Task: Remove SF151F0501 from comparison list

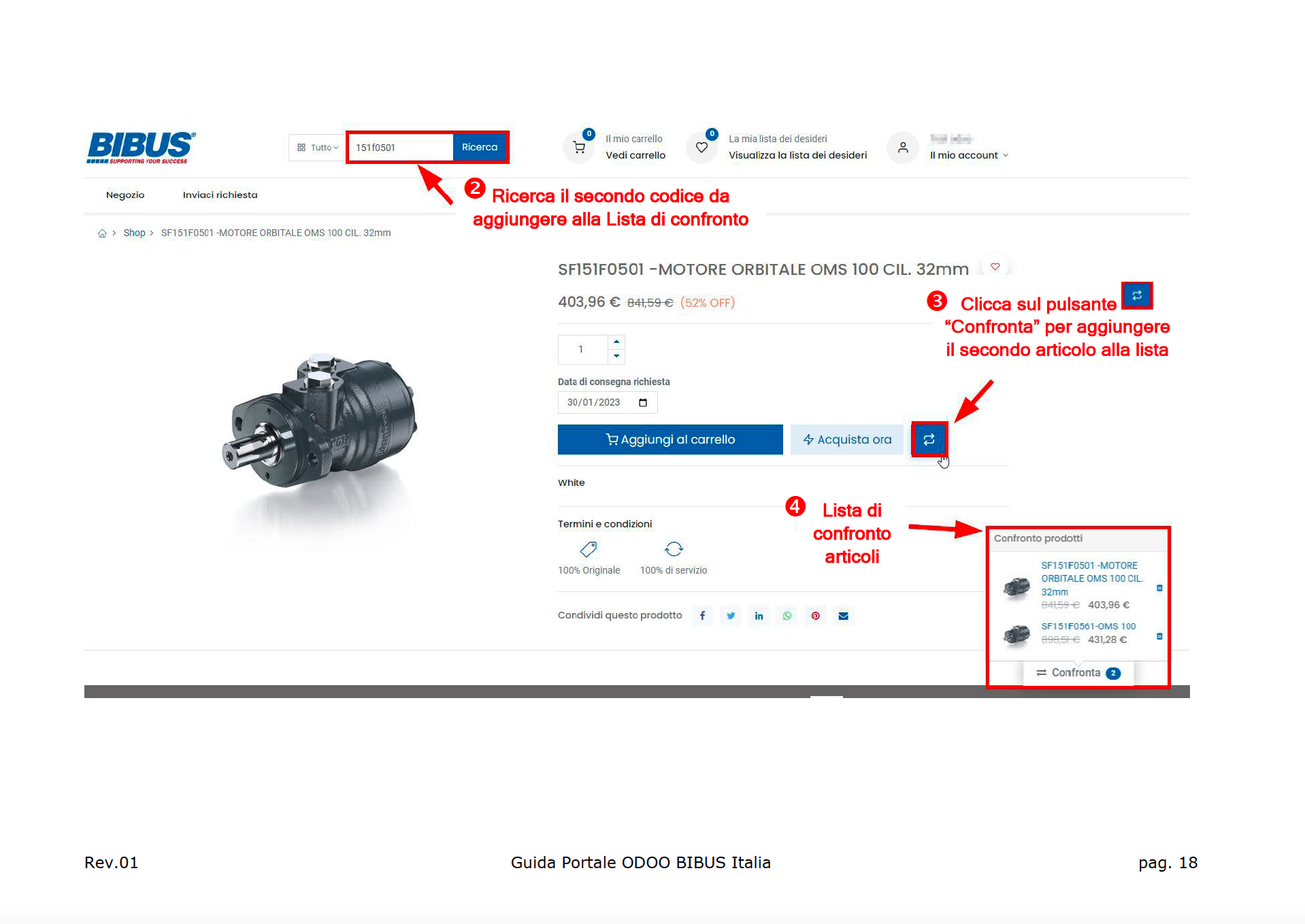Action: tap(1159, 588)
